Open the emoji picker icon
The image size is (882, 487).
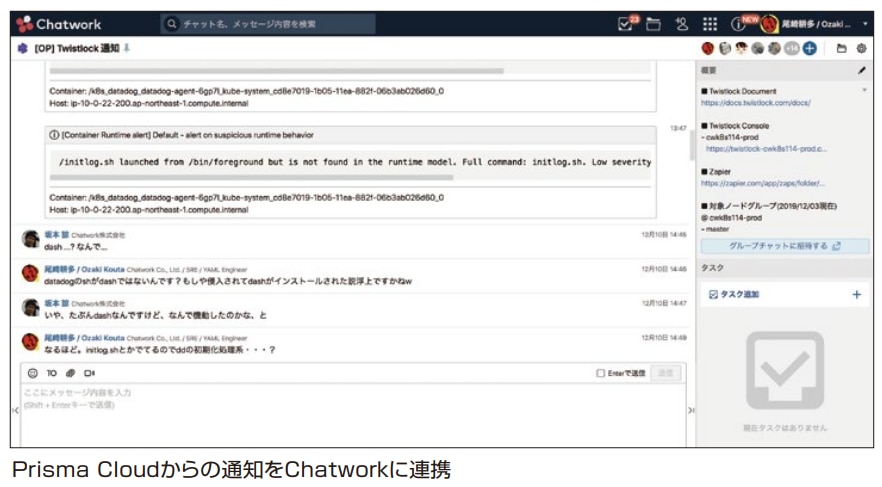coord(33,373)
